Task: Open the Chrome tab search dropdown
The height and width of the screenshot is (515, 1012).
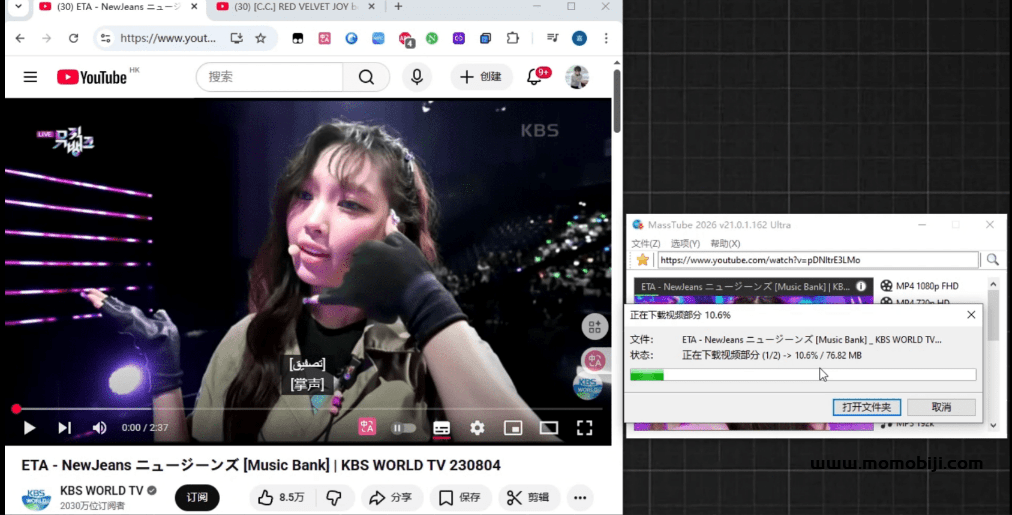Action: click(17, 7)
